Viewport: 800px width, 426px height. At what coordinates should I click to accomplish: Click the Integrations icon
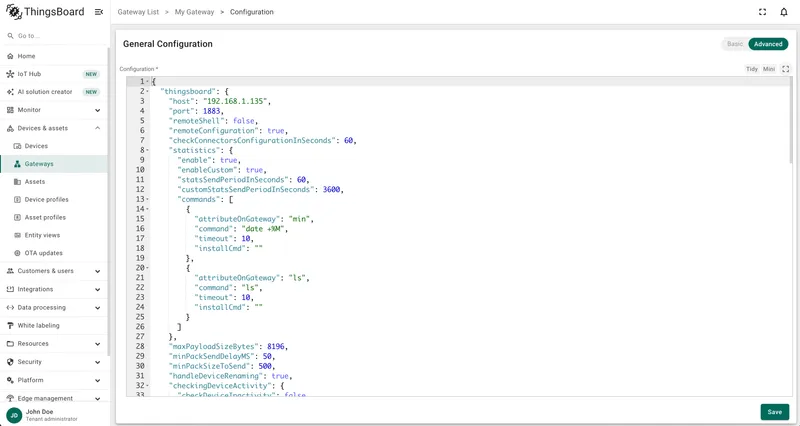coord(10,289)
